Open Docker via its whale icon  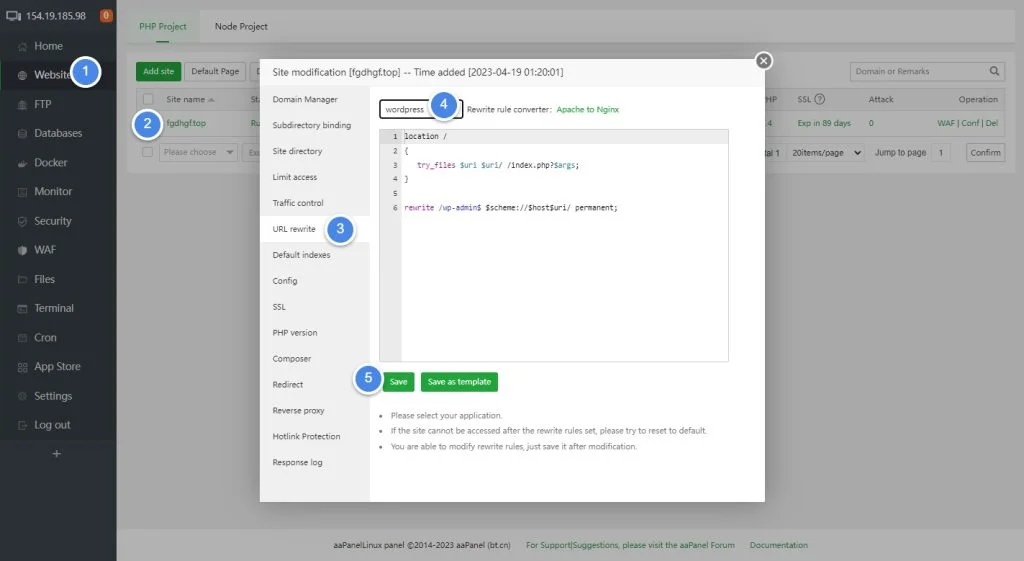tap(22, 163)
